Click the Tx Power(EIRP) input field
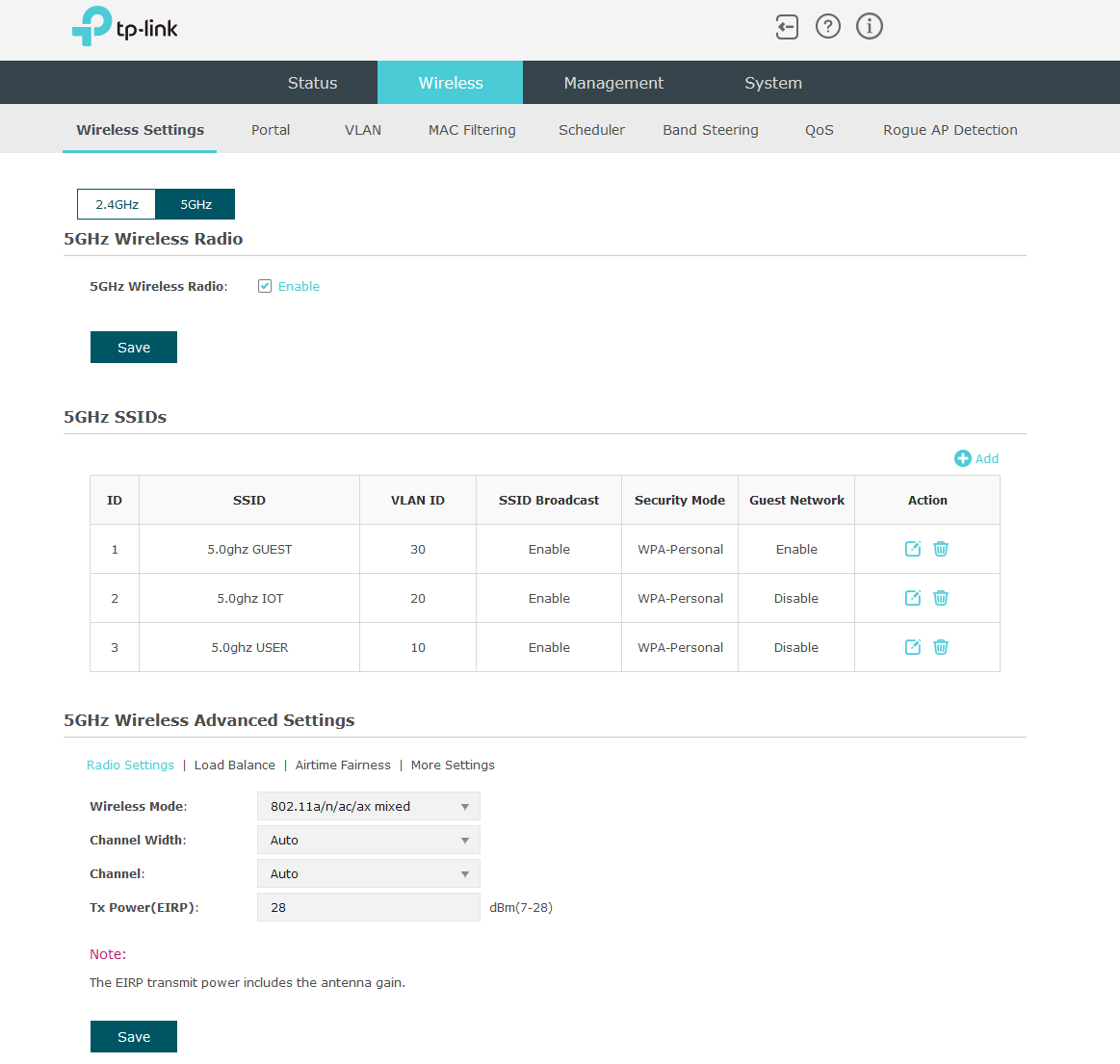 click(x=369, y=907)
